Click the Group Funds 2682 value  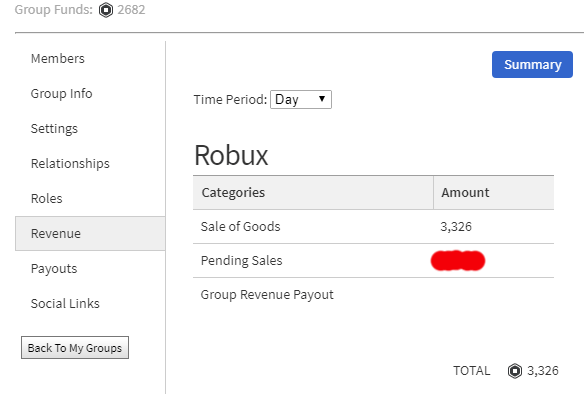click(131, 10)
